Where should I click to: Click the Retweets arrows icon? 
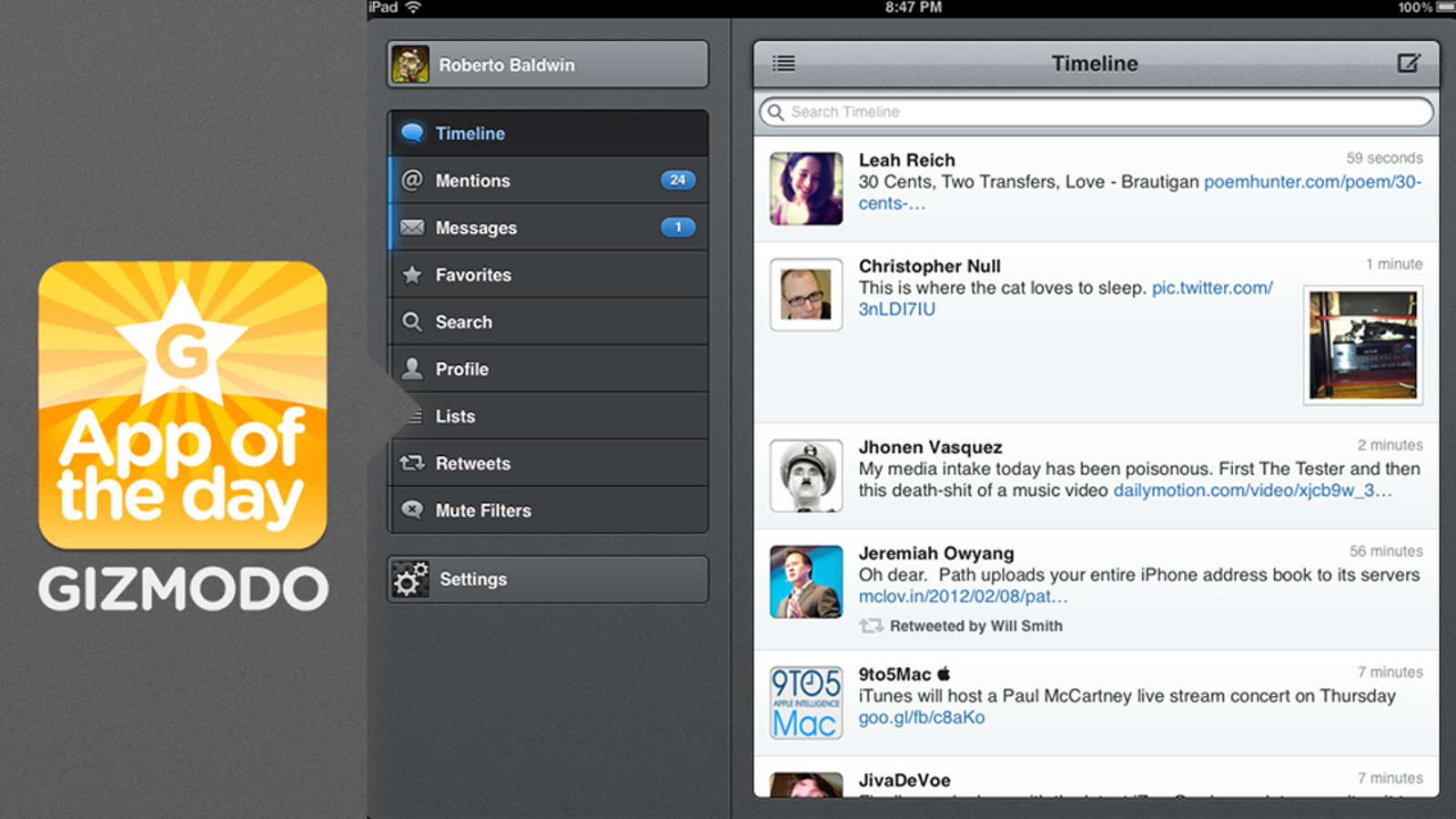pos(412,463)
